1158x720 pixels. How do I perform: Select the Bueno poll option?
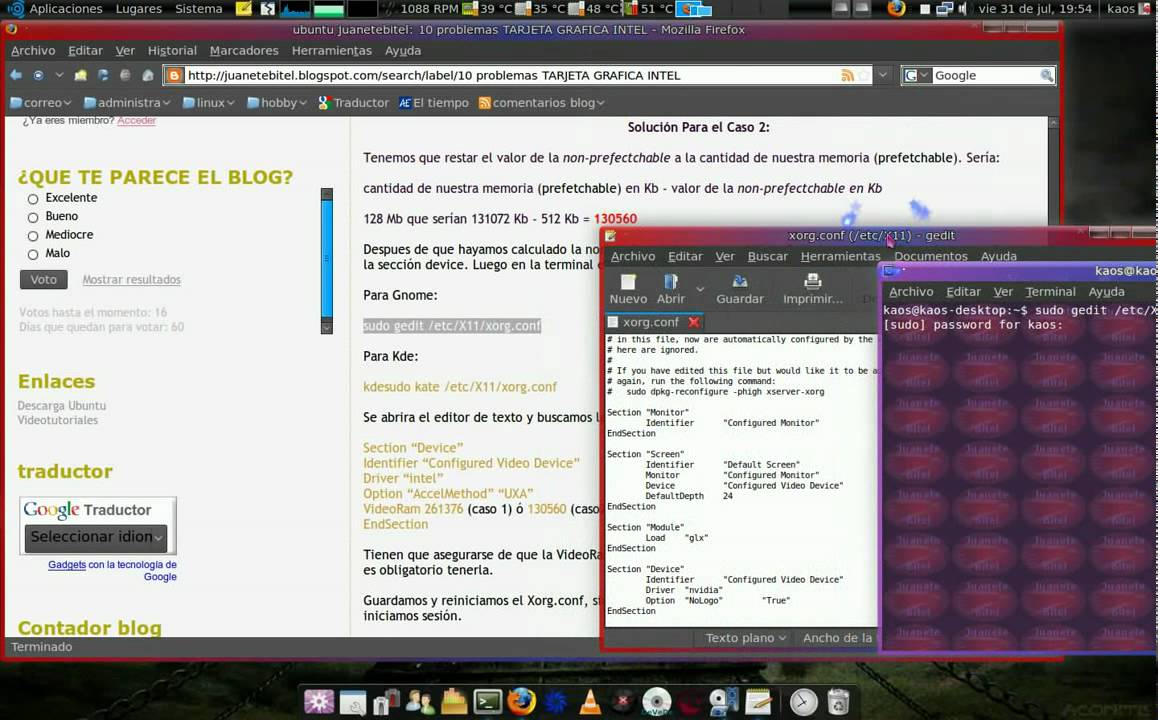tap(32, 217)
